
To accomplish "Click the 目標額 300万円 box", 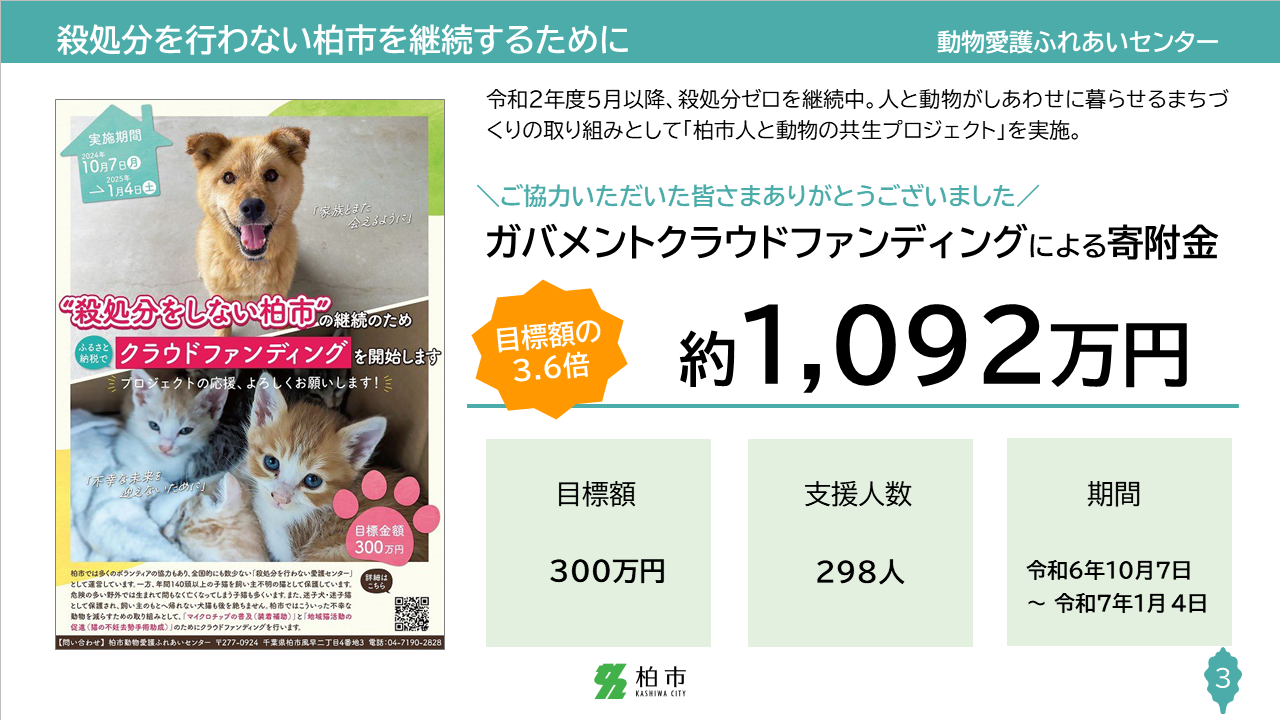I will [598, 542].
